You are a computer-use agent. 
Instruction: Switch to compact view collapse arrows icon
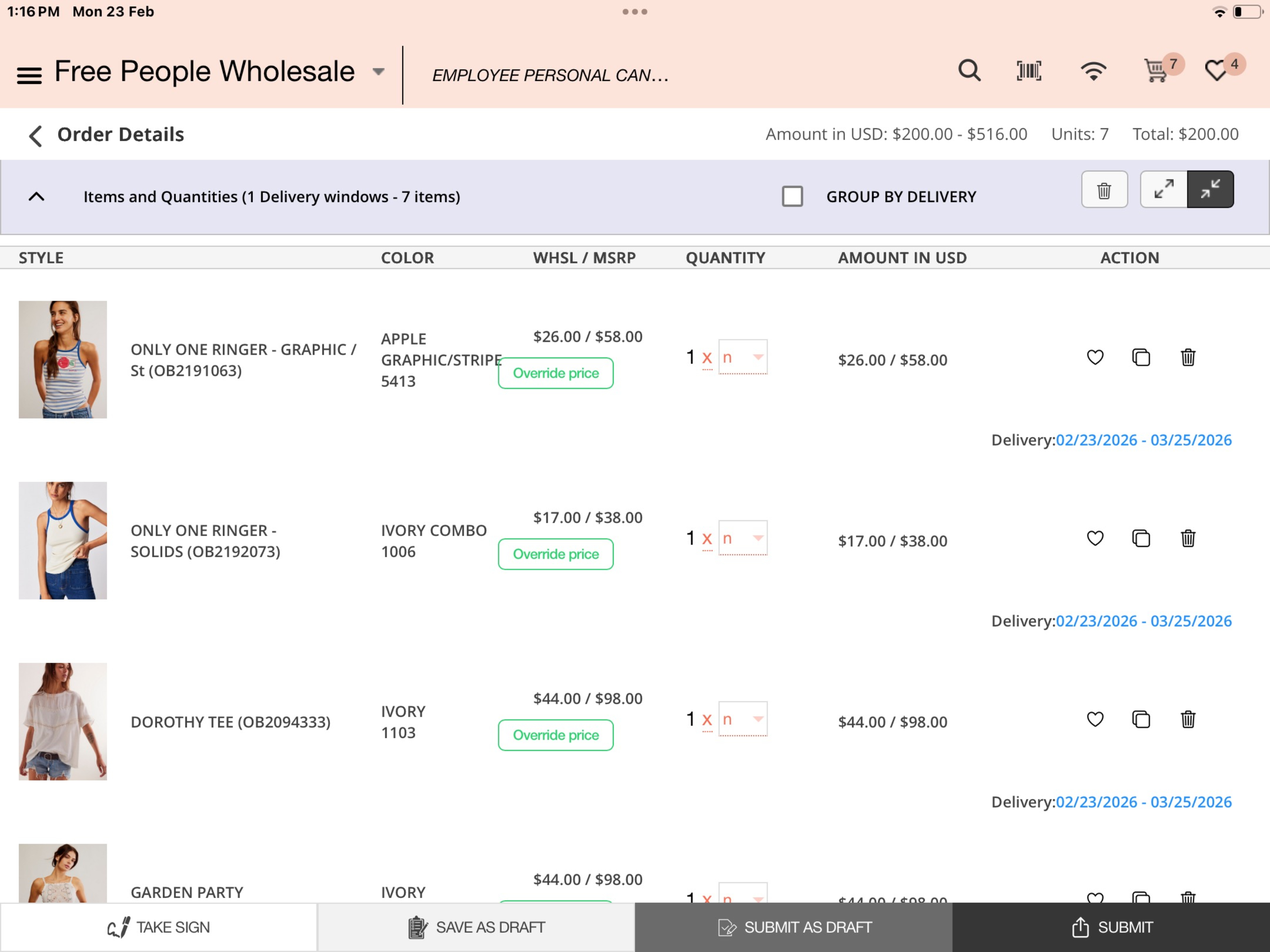tap(1210, 190)
